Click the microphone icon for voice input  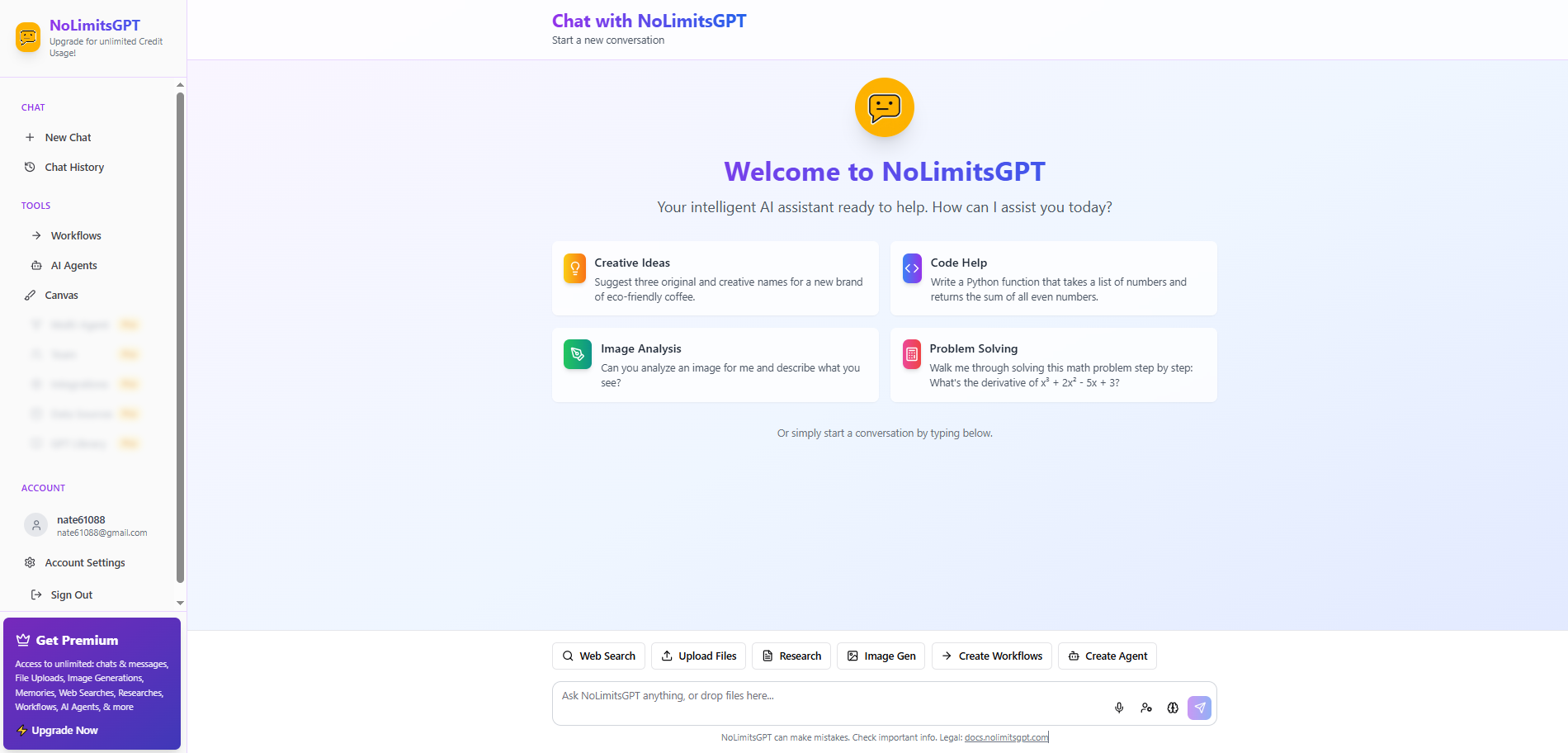[x=1120, y=708]
